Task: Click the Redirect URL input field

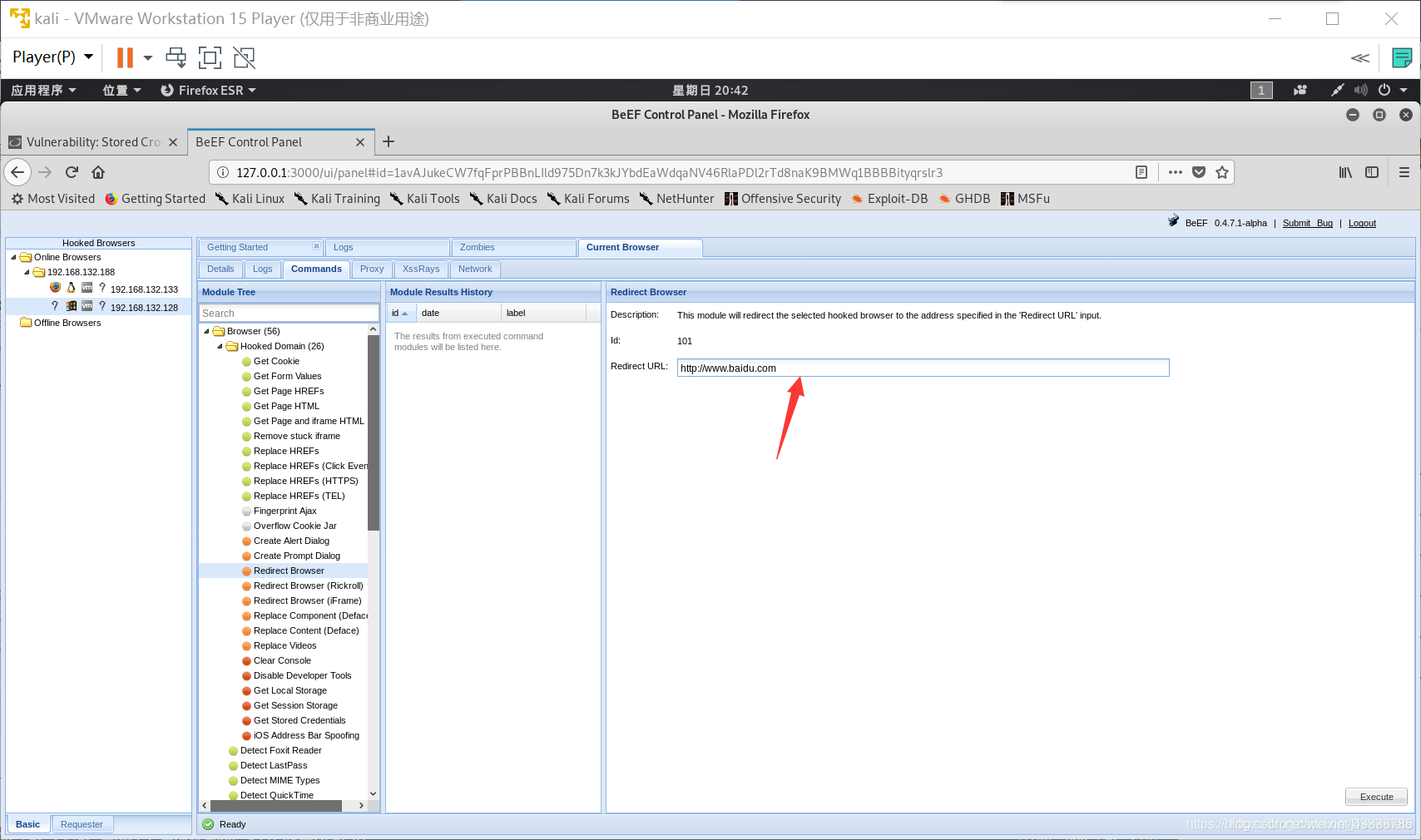Action: (x=923, y=368)
